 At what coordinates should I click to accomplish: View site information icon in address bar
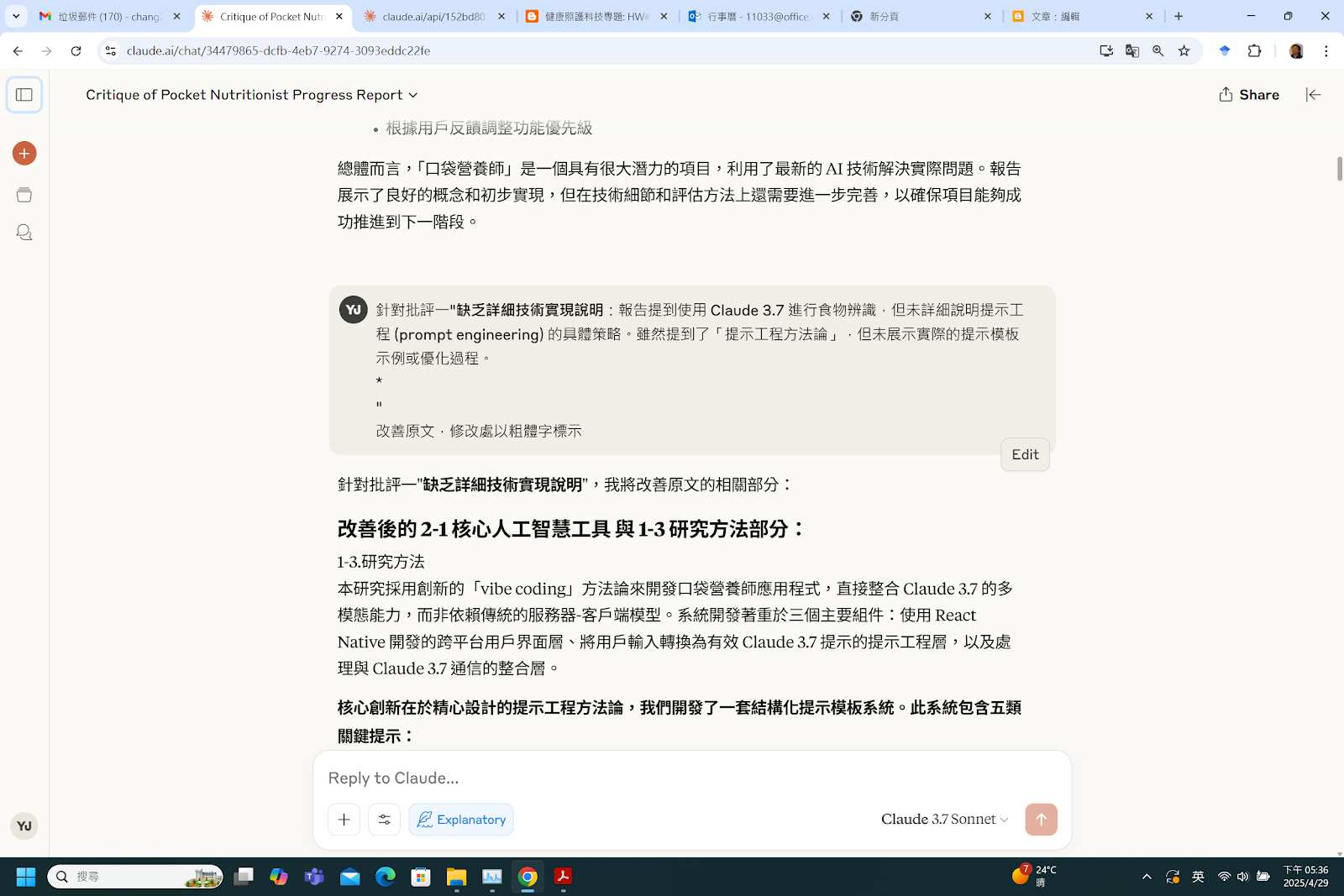111,51
